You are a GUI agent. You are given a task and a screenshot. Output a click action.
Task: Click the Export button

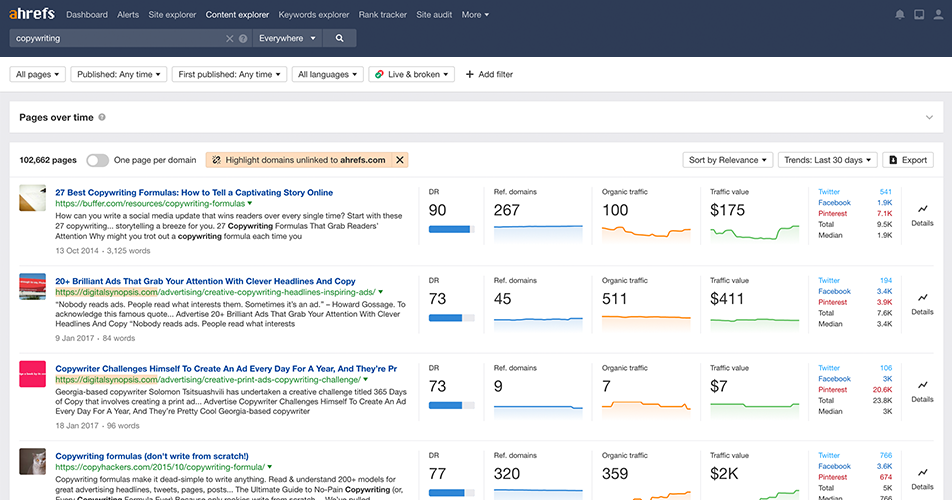[x=908, y=160]
